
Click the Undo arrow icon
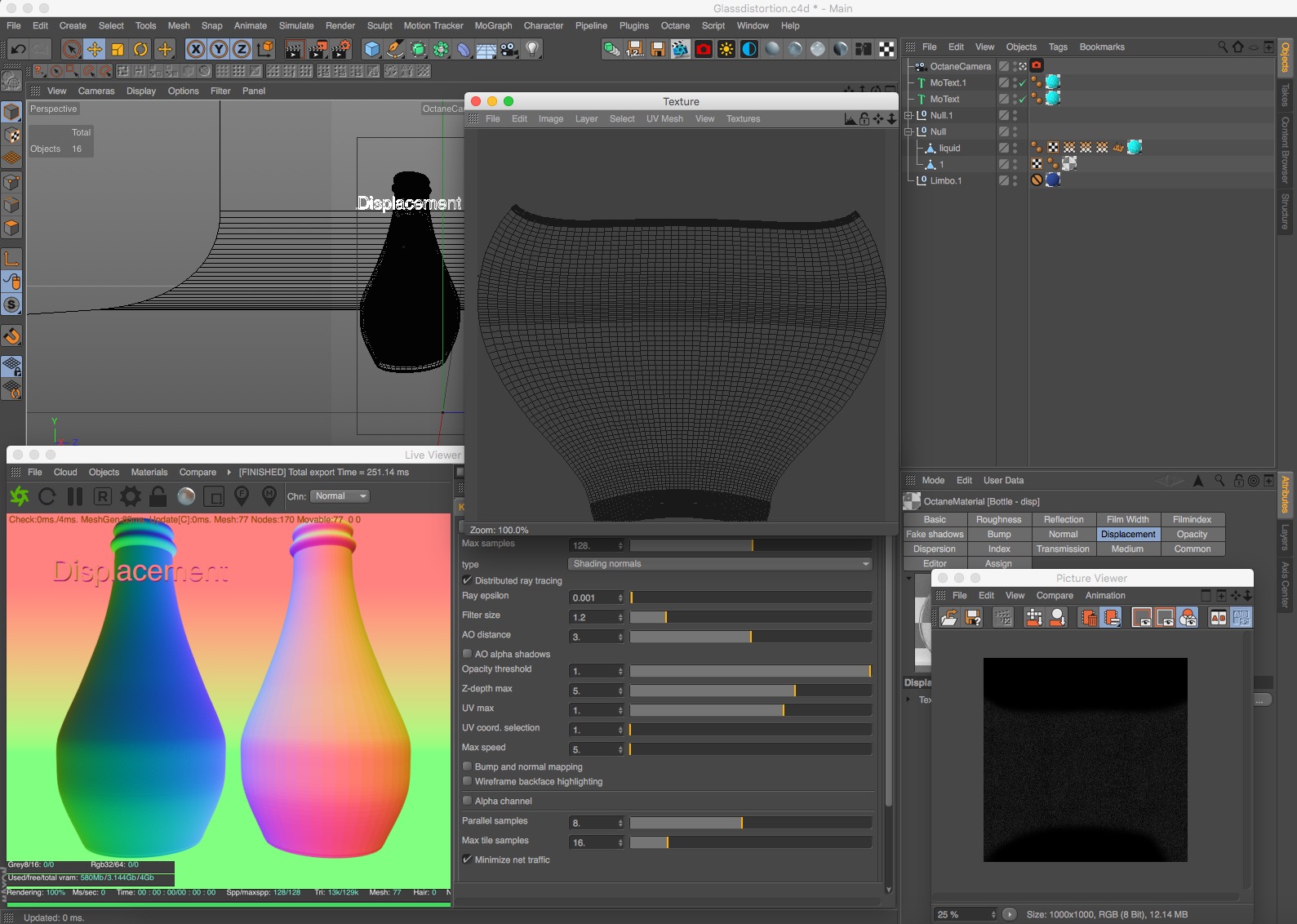[x=18, y=49]
